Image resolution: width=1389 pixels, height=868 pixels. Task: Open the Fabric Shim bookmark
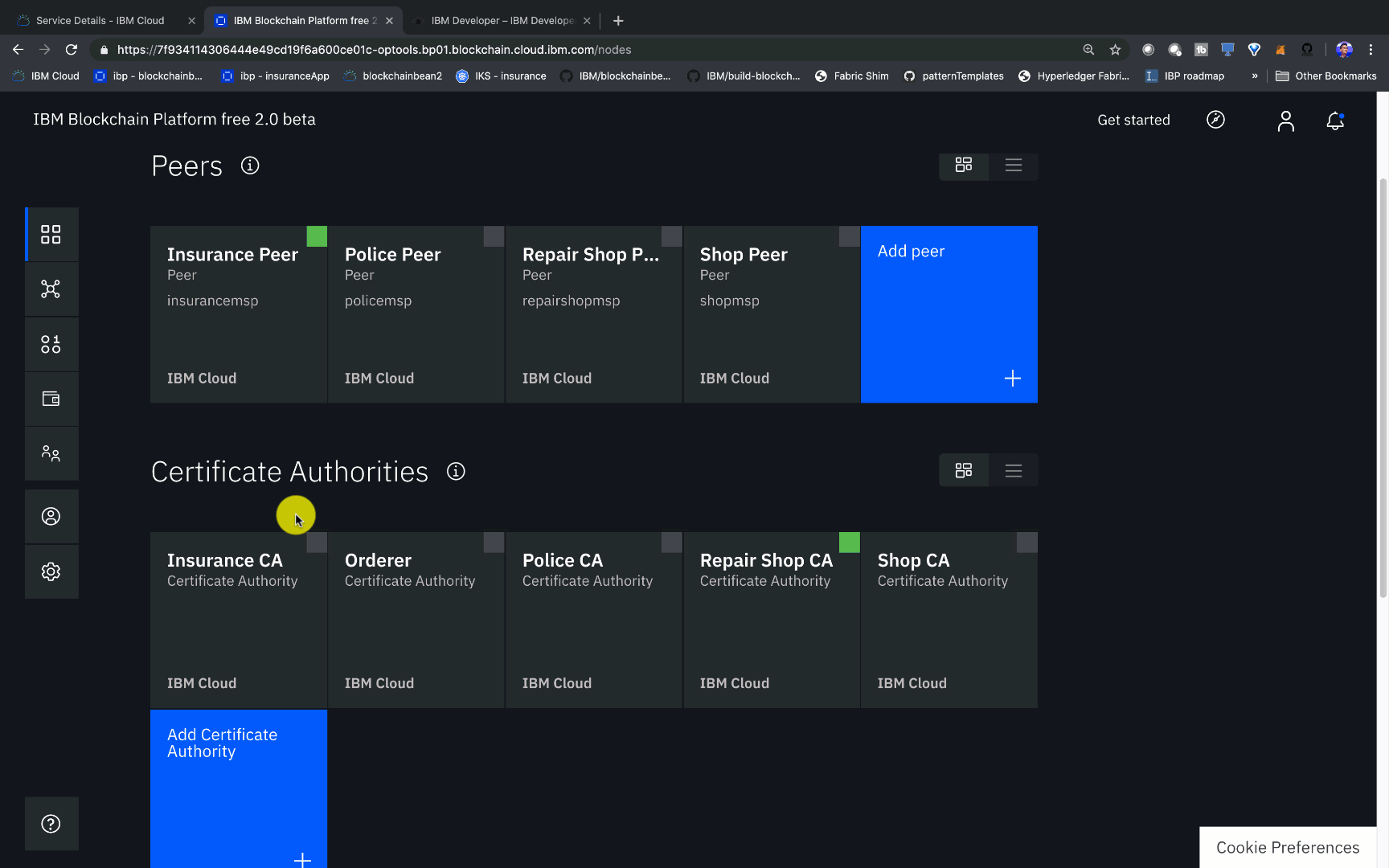pyautogui.click(x=852, y=76)
